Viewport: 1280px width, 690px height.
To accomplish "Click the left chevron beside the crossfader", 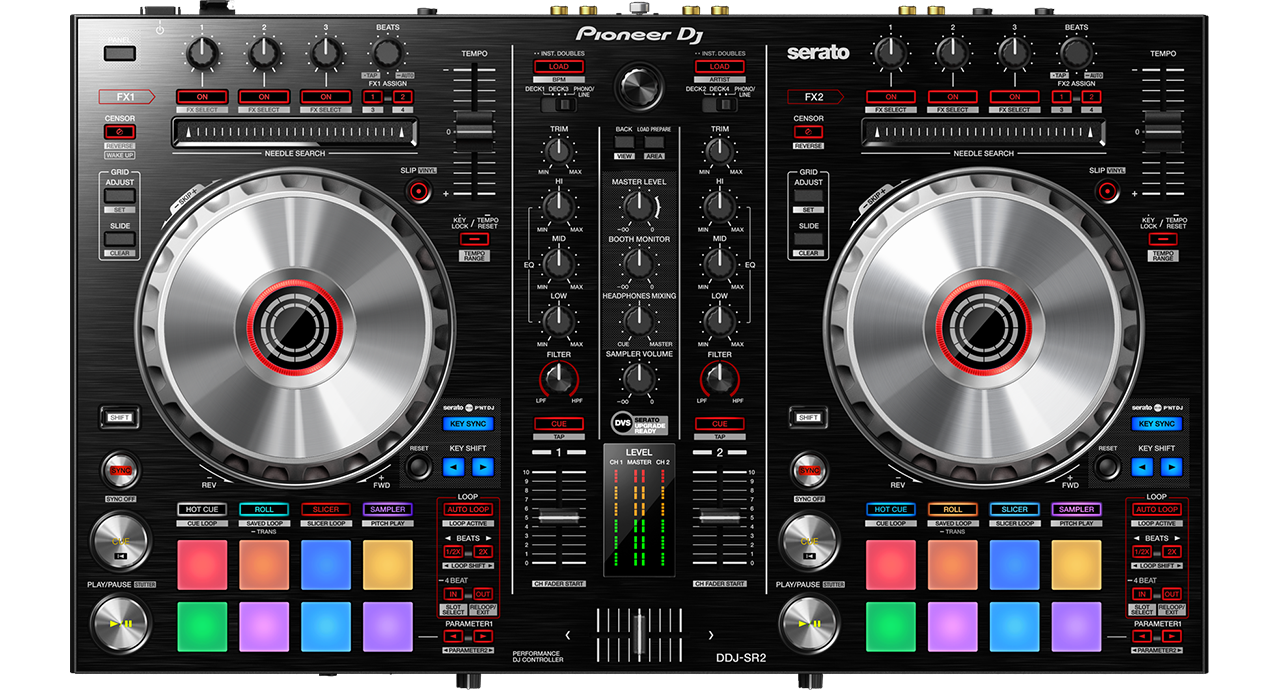I will (567, 635).
